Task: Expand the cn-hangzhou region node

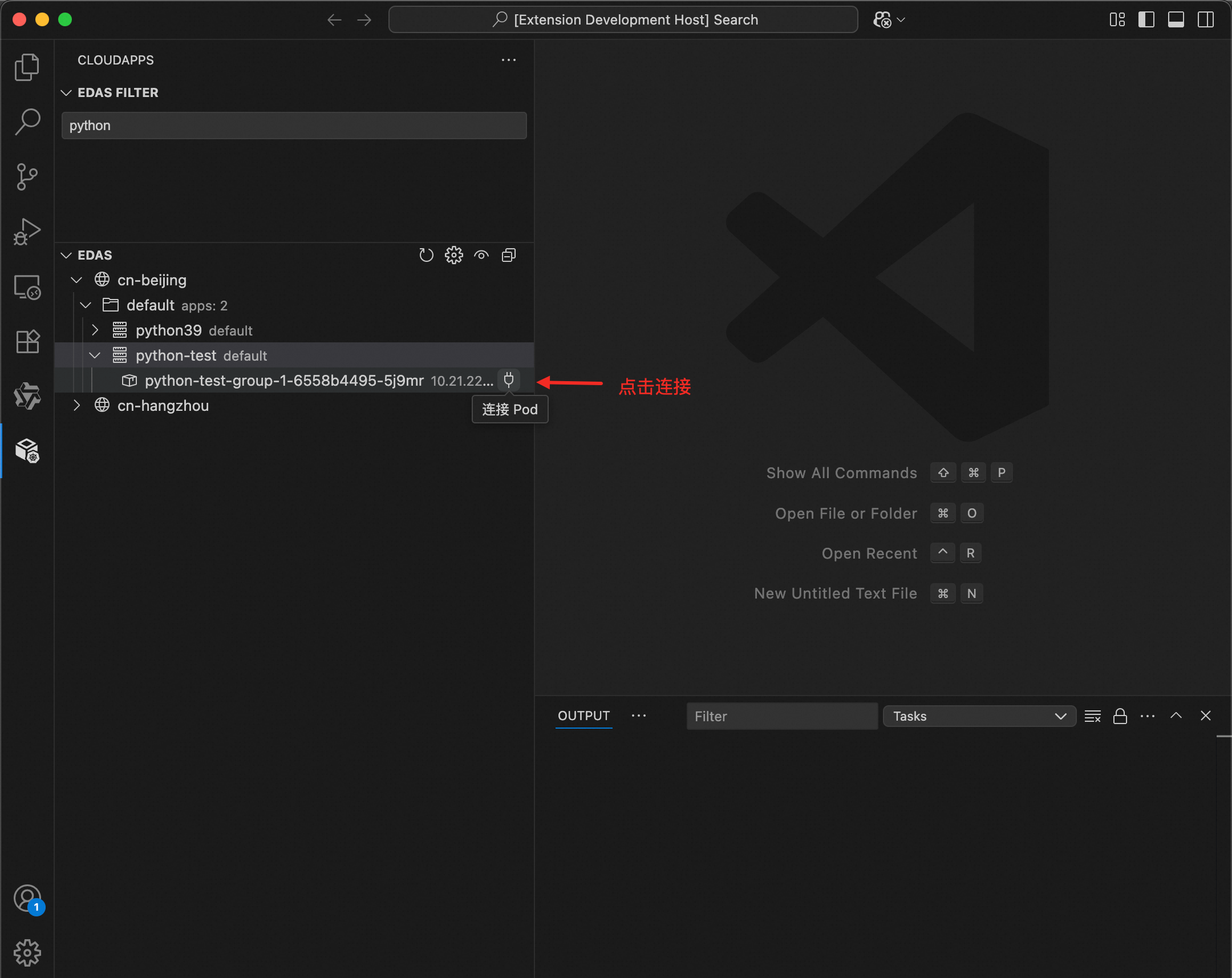Action: [x=76, y=406]
